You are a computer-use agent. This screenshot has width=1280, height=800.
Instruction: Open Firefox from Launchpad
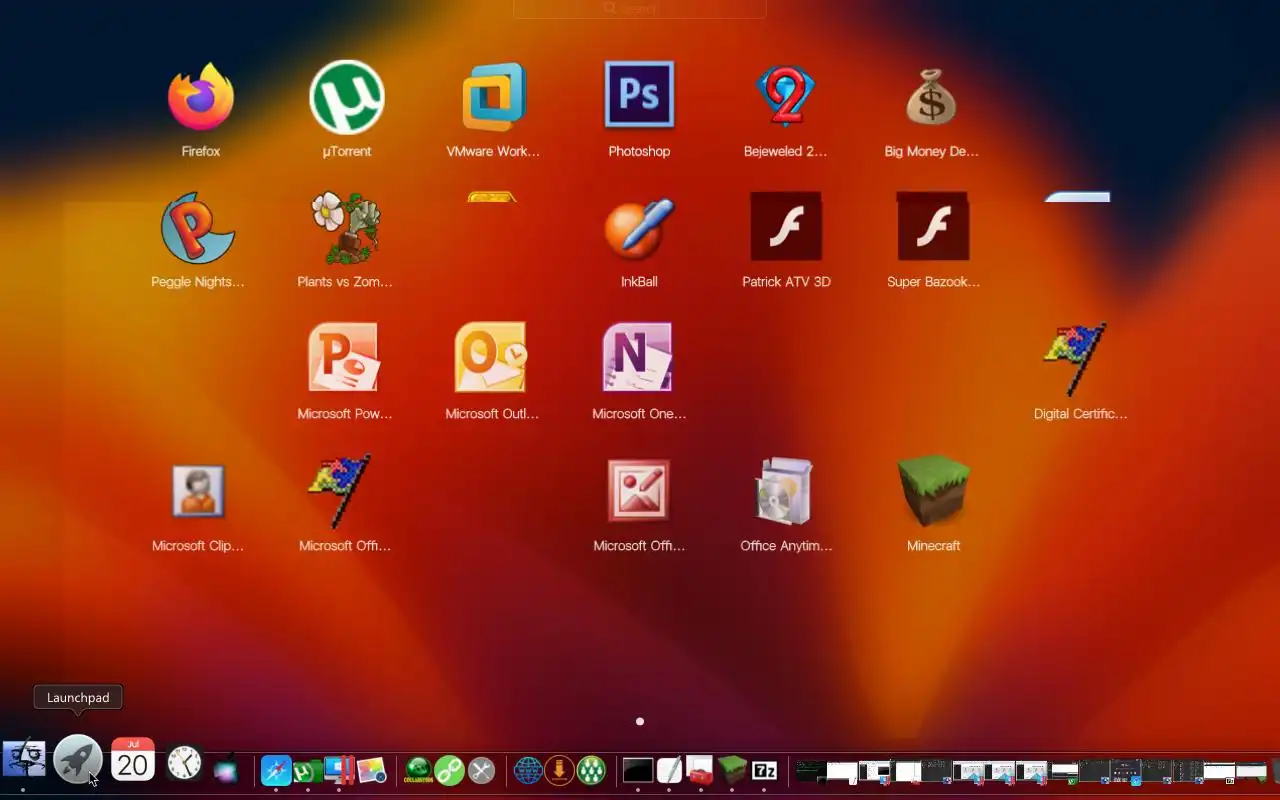(201, 97)
